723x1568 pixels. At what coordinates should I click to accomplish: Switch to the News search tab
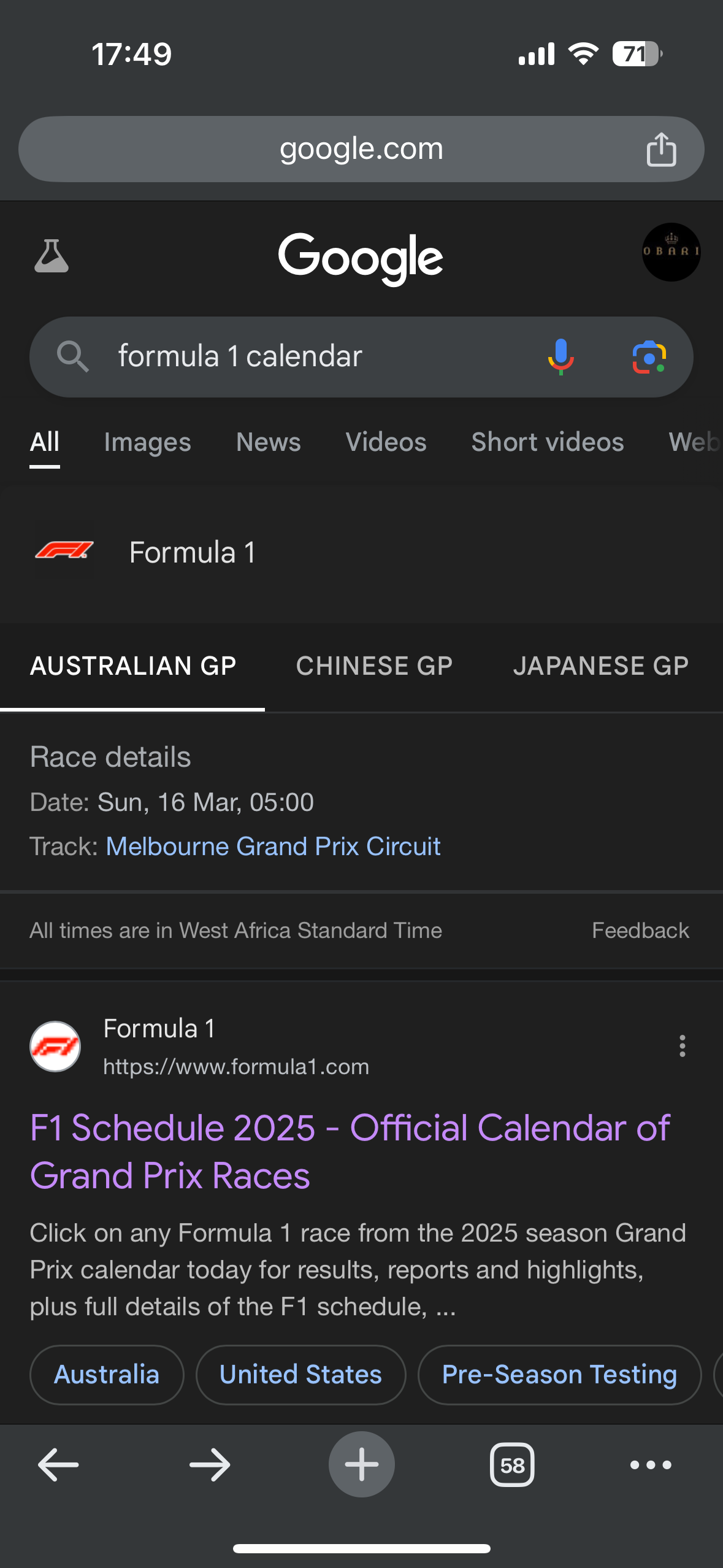269,442
